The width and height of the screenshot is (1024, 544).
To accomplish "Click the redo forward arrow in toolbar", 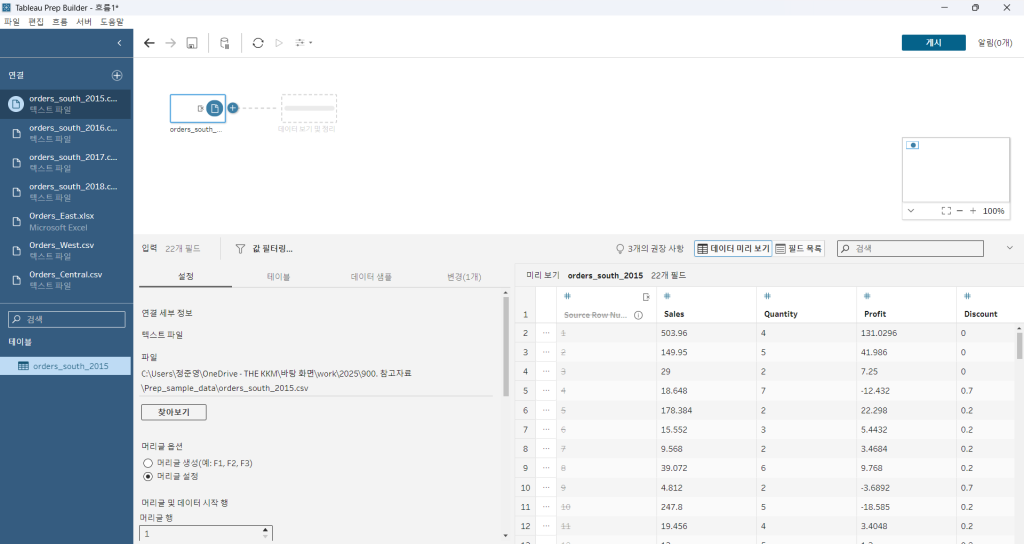I will pos(170,43).
